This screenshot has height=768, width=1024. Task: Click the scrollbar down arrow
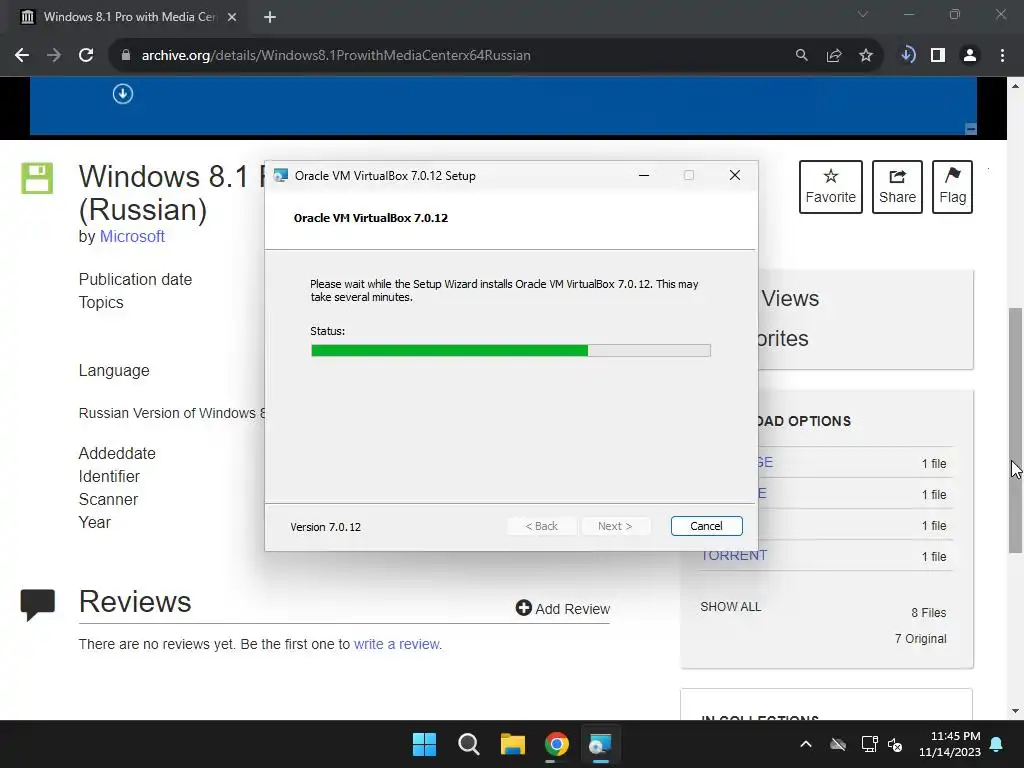[x=1016, y=711]
